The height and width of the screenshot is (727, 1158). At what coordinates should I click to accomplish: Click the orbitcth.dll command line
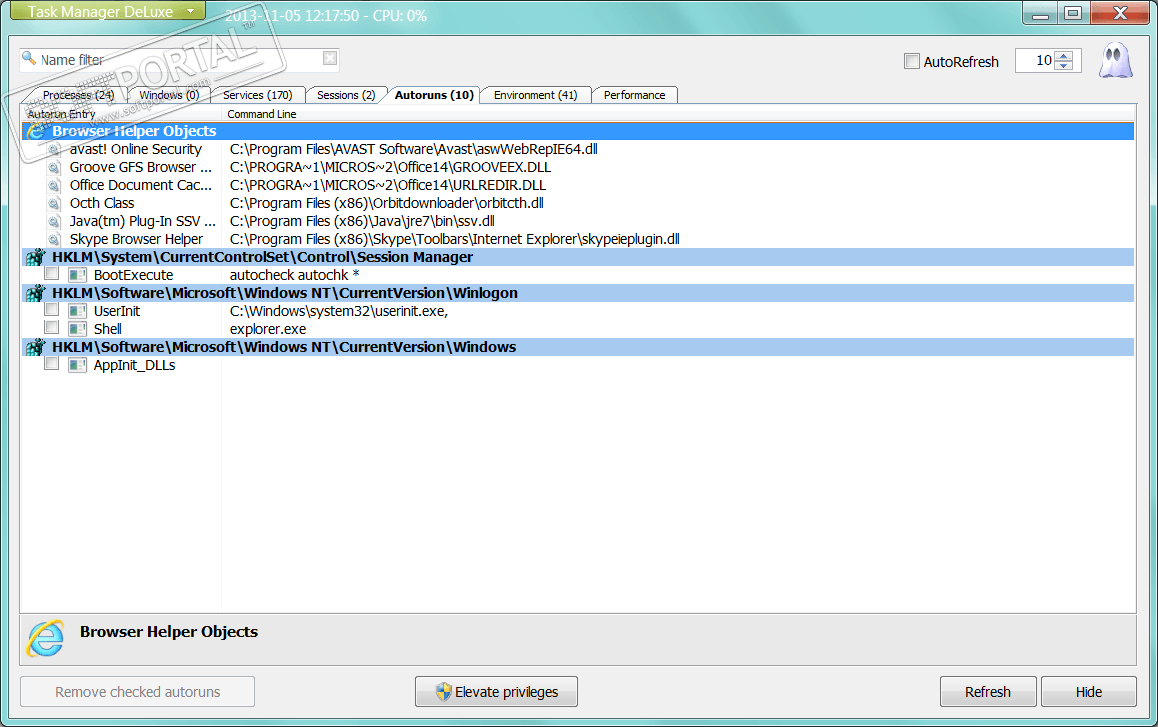pos(386,203)
